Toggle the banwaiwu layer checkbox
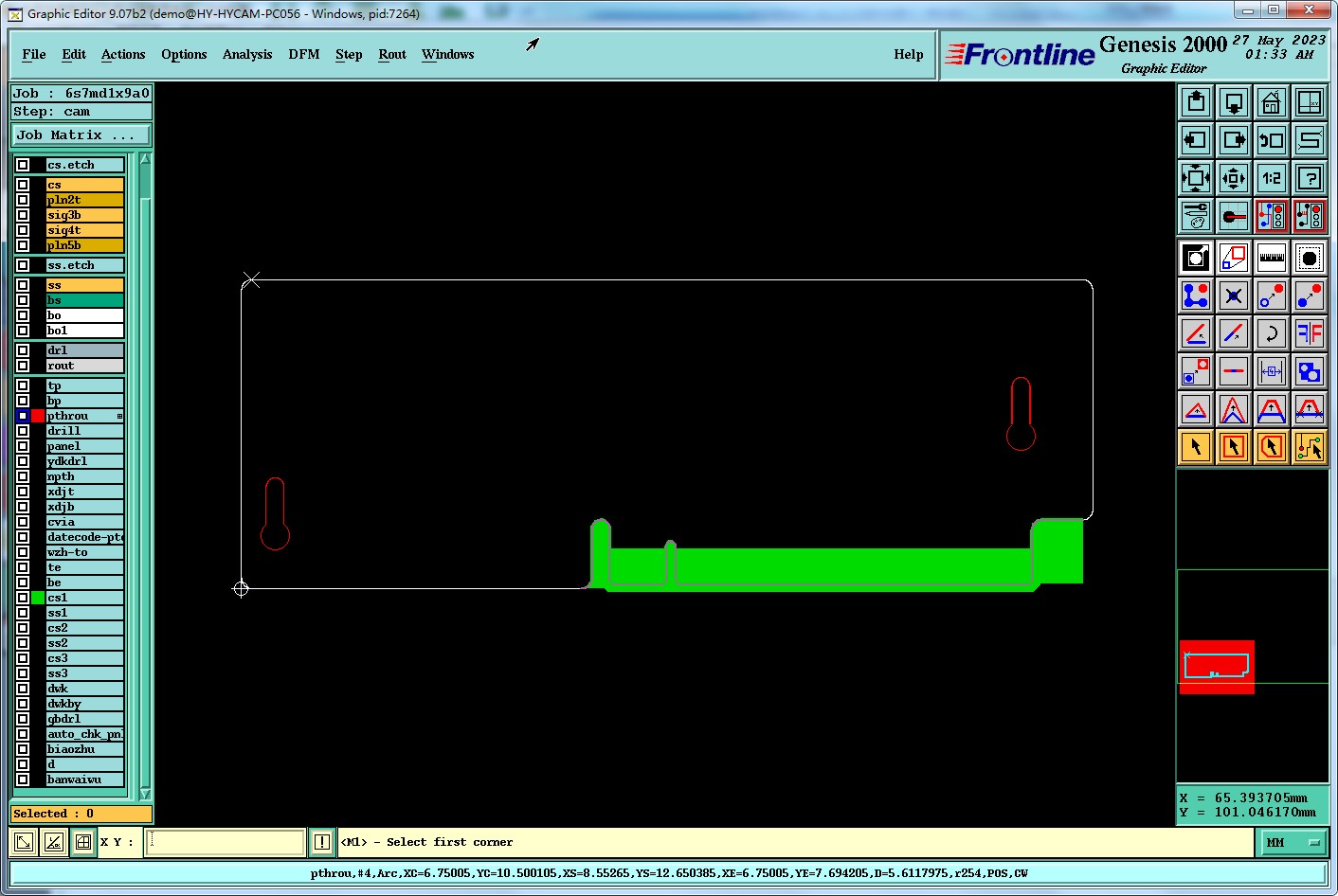This screenshot has height=896, width=1338. tap(23, 780)
